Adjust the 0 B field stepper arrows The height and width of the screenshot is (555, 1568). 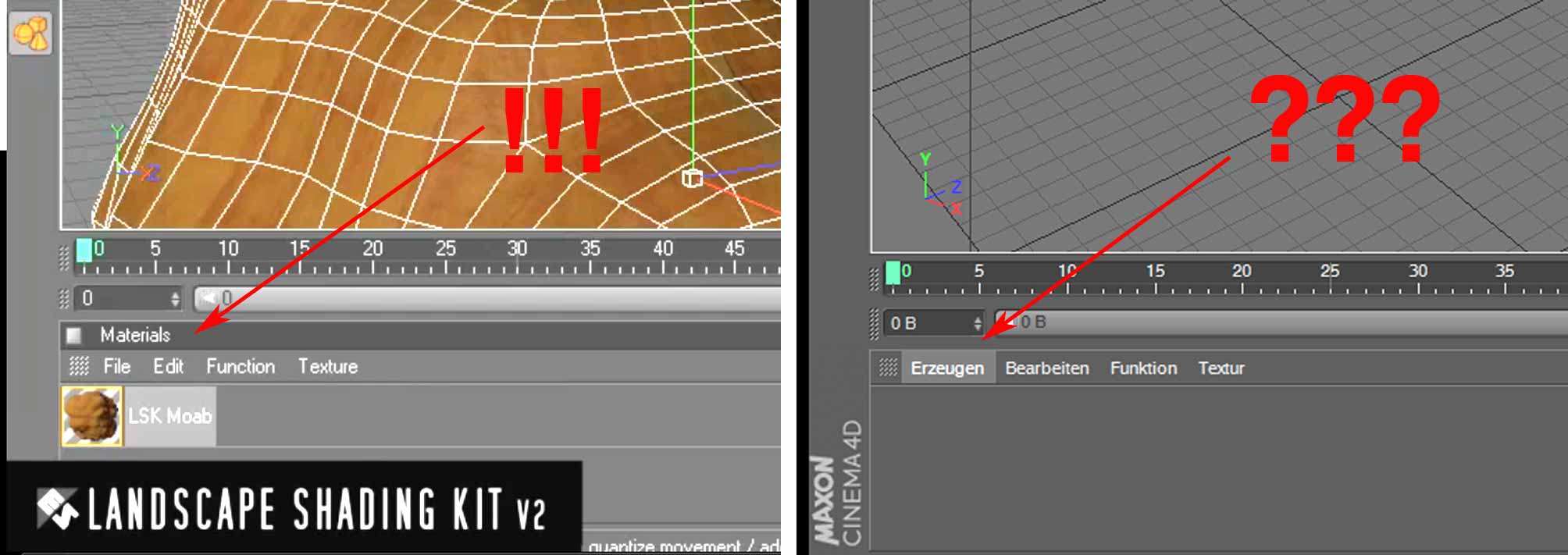(977, 323)
